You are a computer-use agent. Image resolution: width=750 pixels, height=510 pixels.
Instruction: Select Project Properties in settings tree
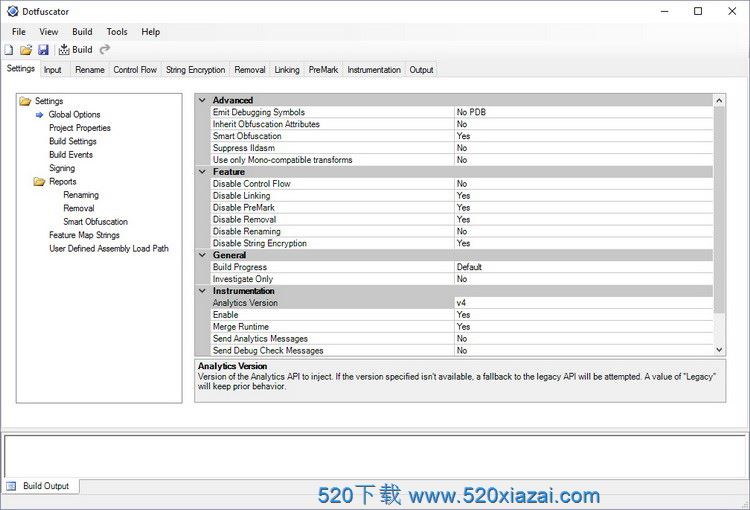point(79,128)
